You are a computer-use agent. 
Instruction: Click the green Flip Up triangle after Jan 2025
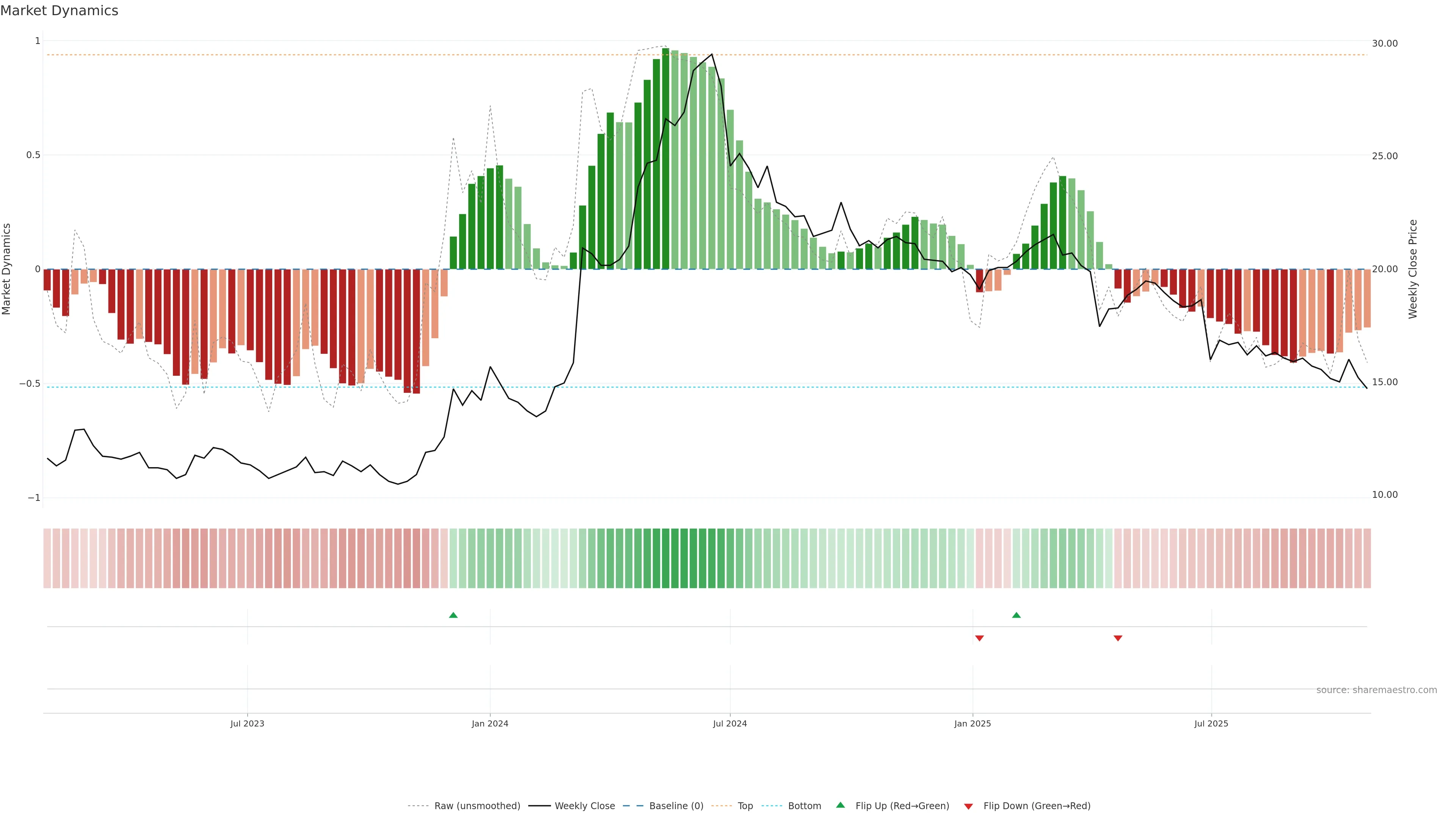(1016, 615)
